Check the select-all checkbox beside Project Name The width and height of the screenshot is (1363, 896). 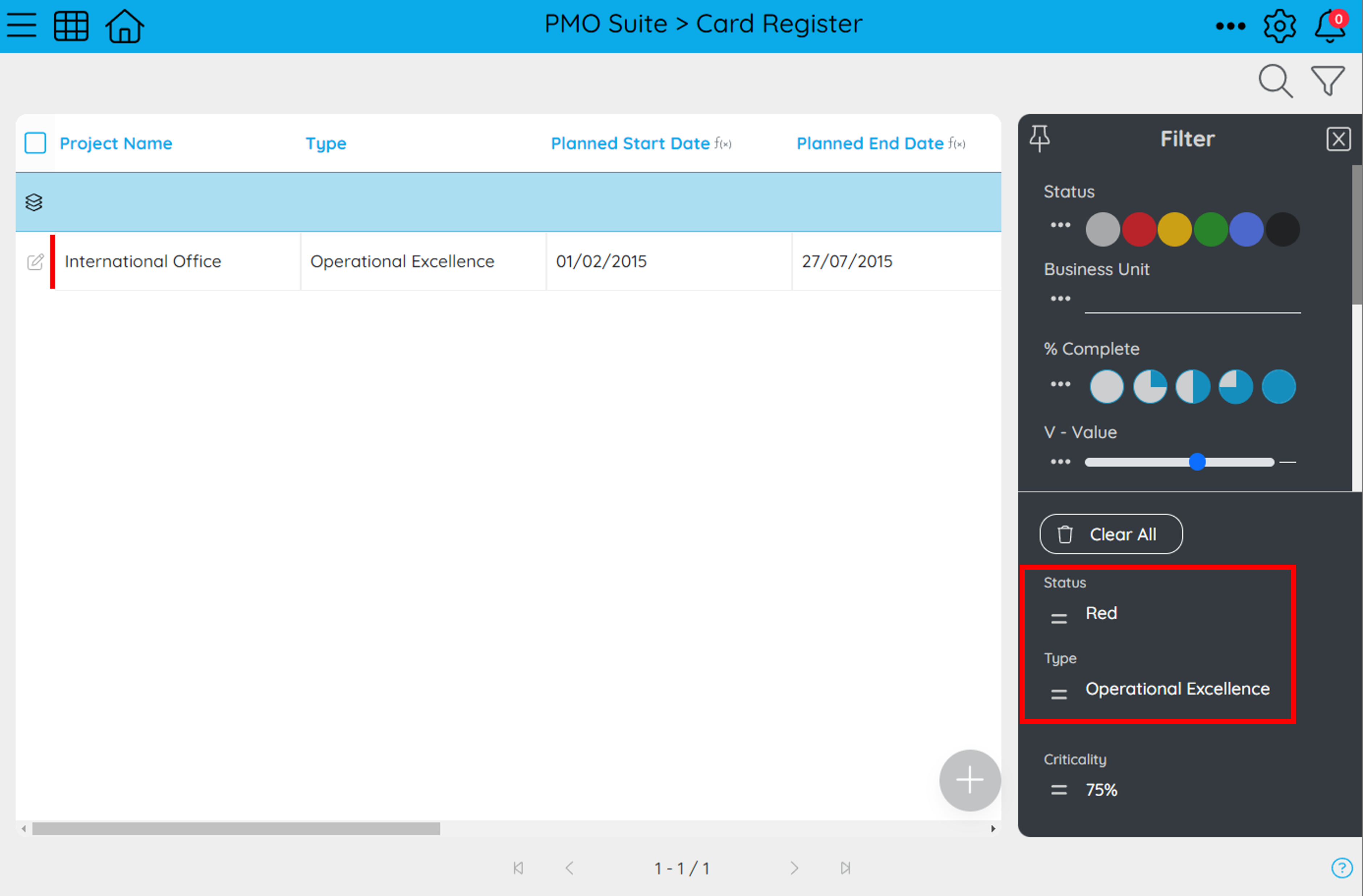(35, 143)
